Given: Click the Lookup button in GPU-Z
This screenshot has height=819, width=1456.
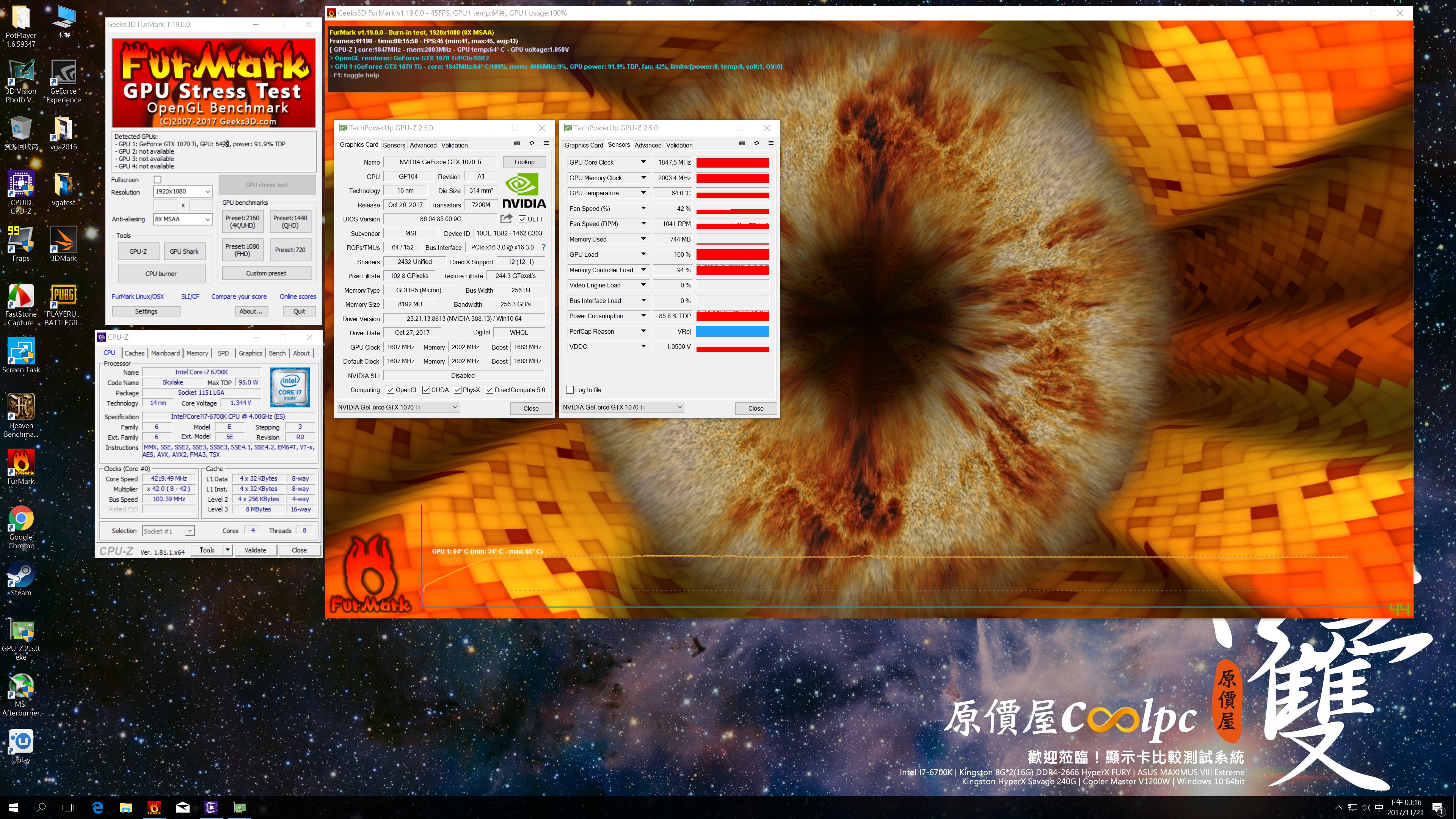Looking at the screenshot, I should [524, 162].
